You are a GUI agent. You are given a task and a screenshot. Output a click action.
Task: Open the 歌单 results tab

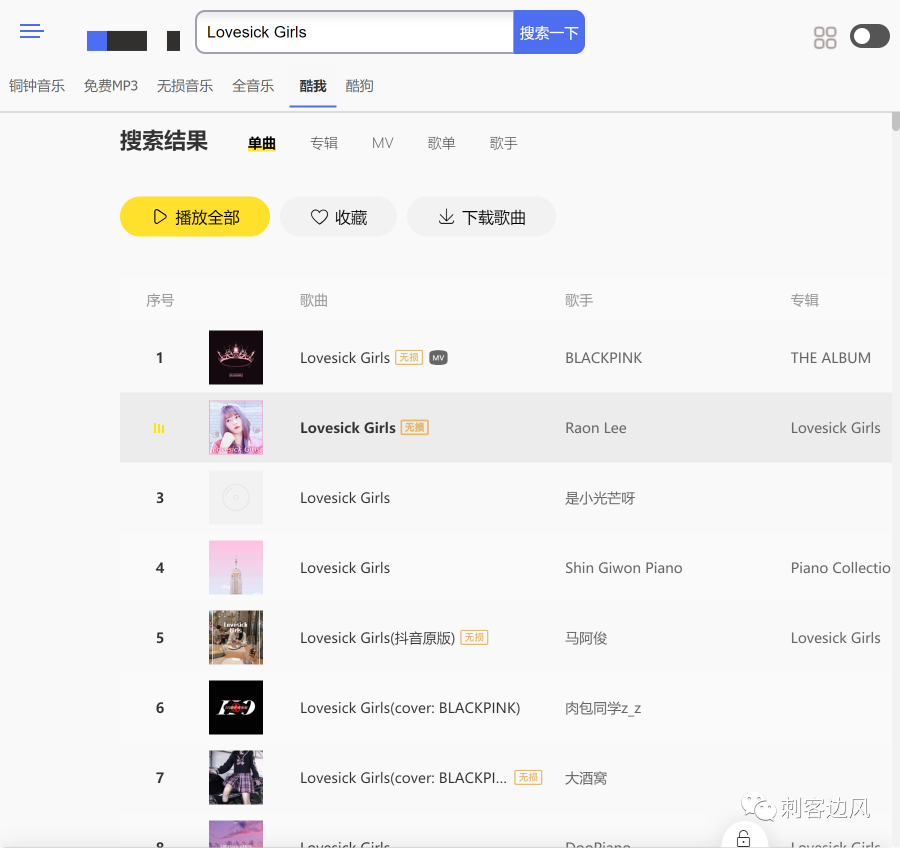coord(441,143)
